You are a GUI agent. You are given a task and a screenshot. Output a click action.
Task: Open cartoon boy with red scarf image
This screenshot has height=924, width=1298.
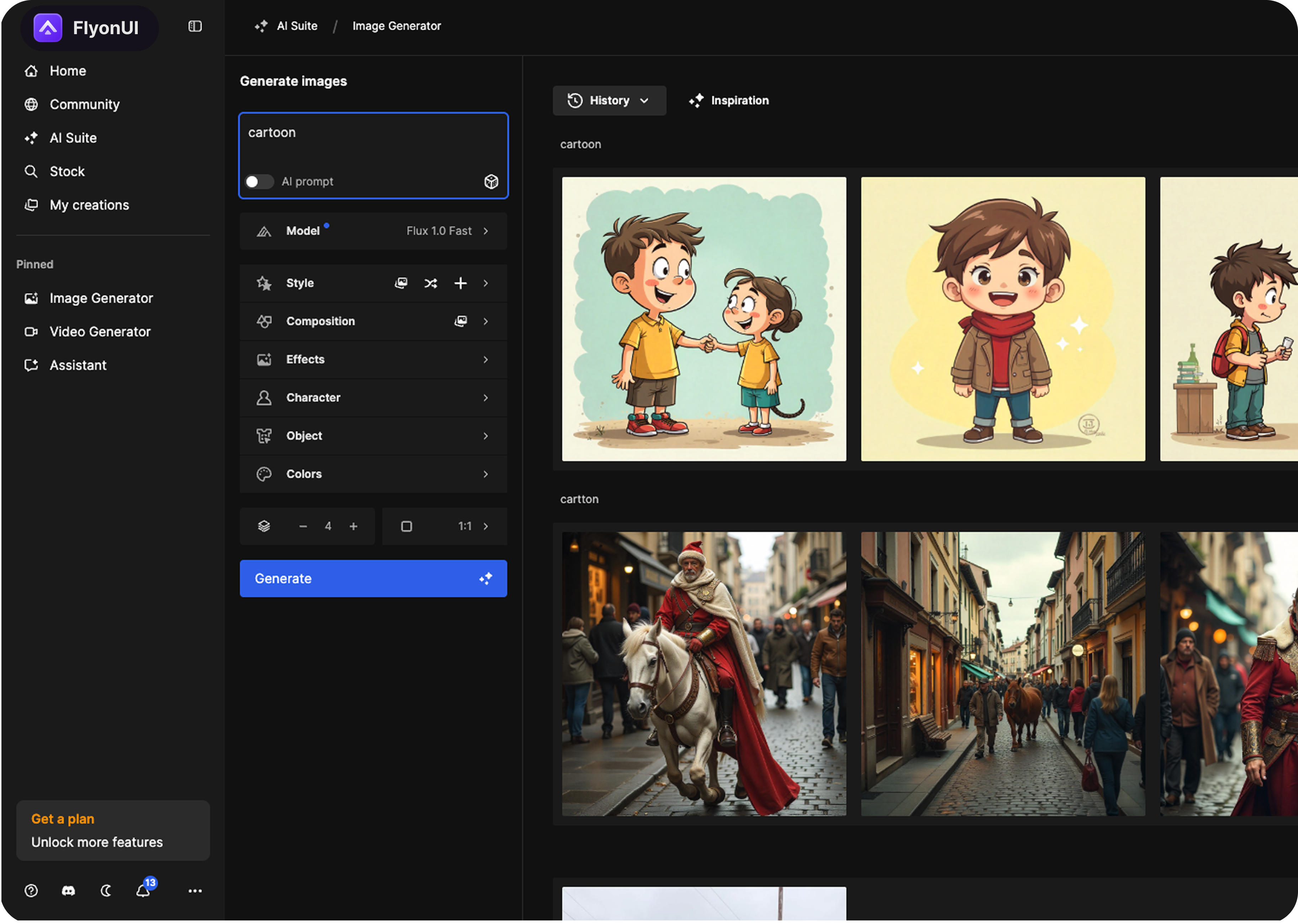[1003, 319]
